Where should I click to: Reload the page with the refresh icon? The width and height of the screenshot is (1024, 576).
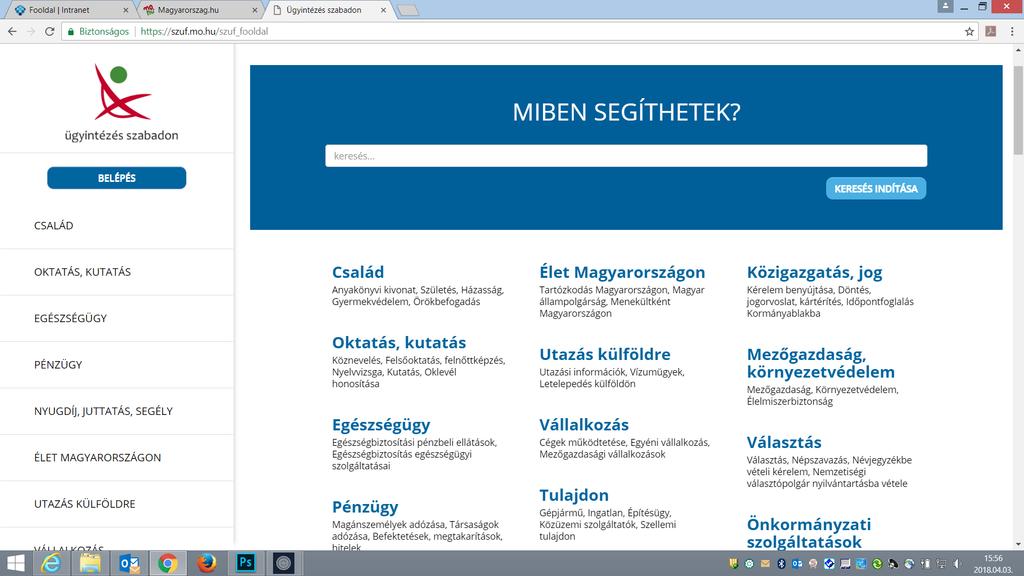(50, 31)
